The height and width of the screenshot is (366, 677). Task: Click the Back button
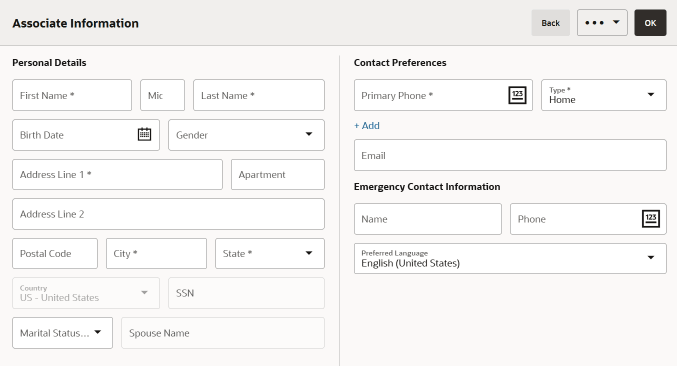pyautogui.click(x=550, y=23)
